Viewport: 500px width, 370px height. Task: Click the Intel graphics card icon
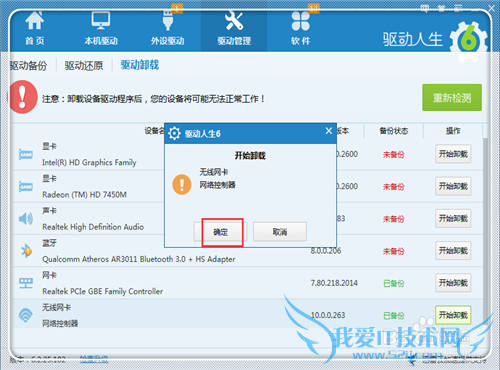coord(26,154)
